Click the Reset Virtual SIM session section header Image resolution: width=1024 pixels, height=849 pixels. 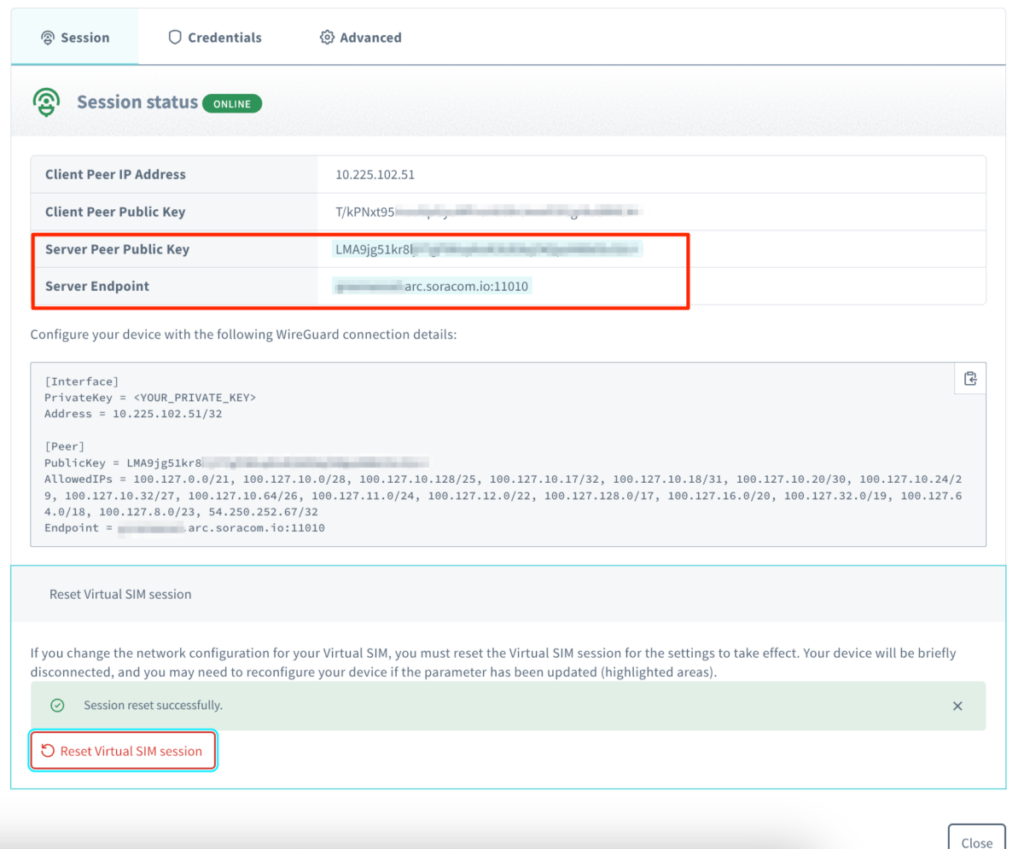120,594
